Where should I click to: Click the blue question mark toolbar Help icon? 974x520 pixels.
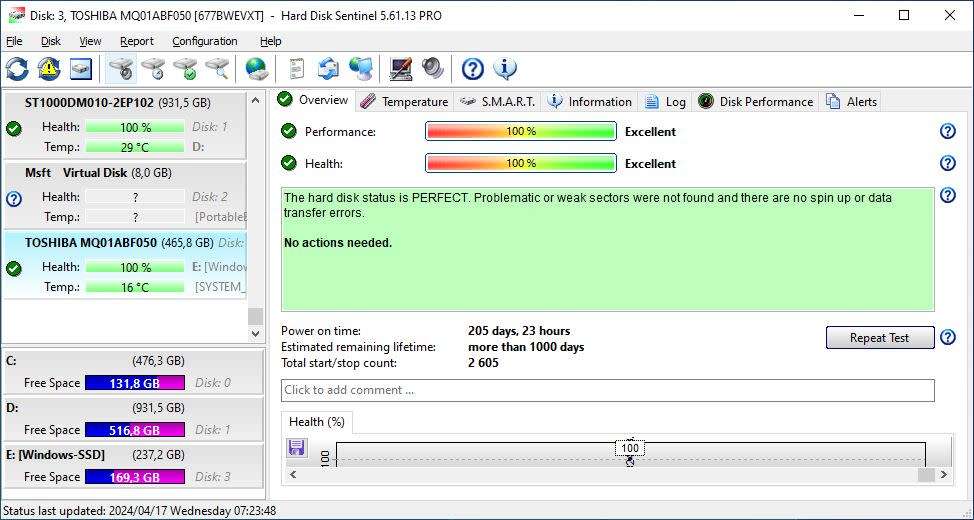pos(473,68)
